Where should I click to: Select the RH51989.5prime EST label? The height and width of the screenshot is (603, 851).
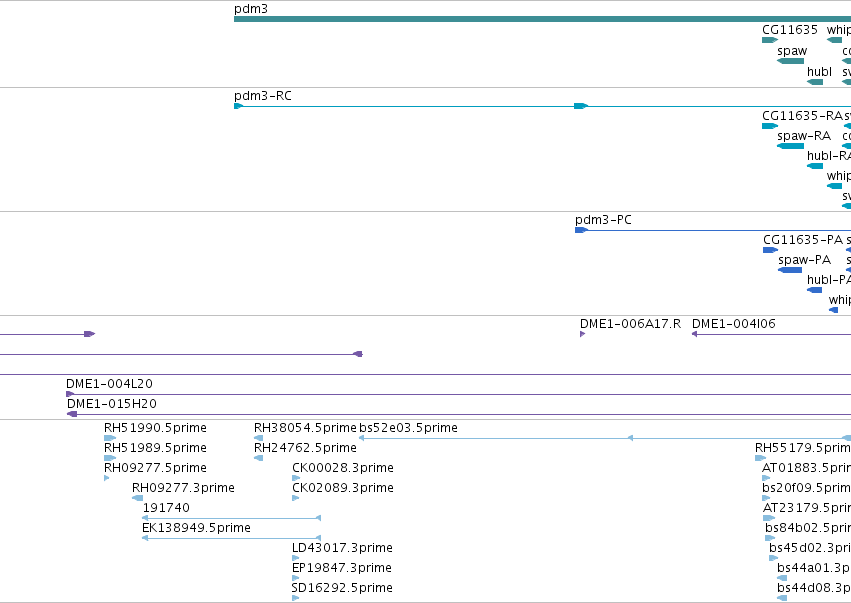click(155, 448)
